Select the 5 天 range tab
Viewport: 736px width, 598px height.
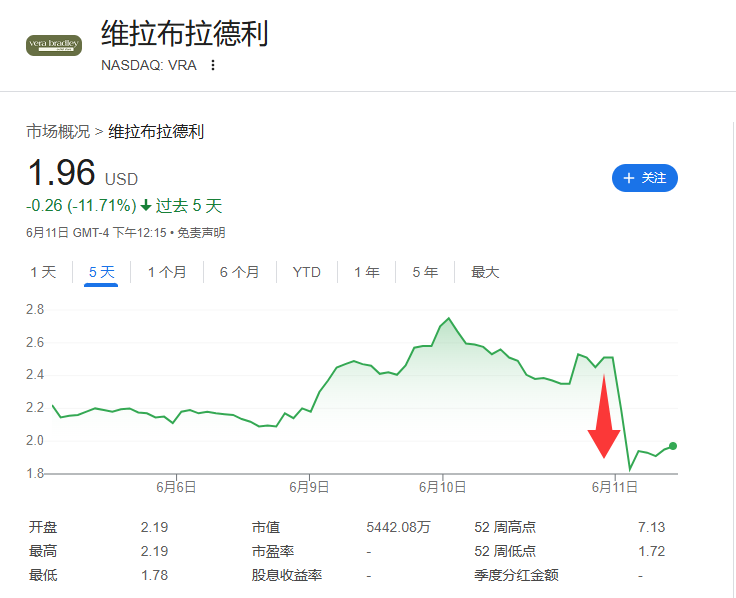(101, 272)
